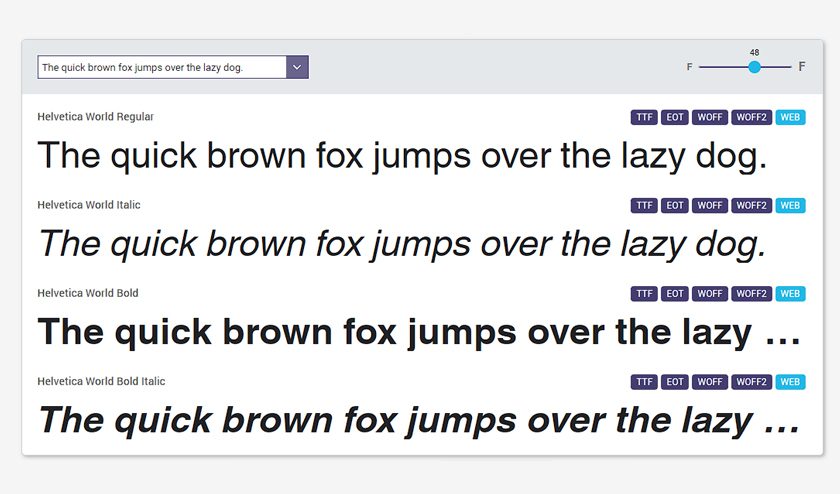This screenshot has height=494, width=840.
Task: Download WOFF2 for Helvetica World Bold Italic
Action: point(752,382)
